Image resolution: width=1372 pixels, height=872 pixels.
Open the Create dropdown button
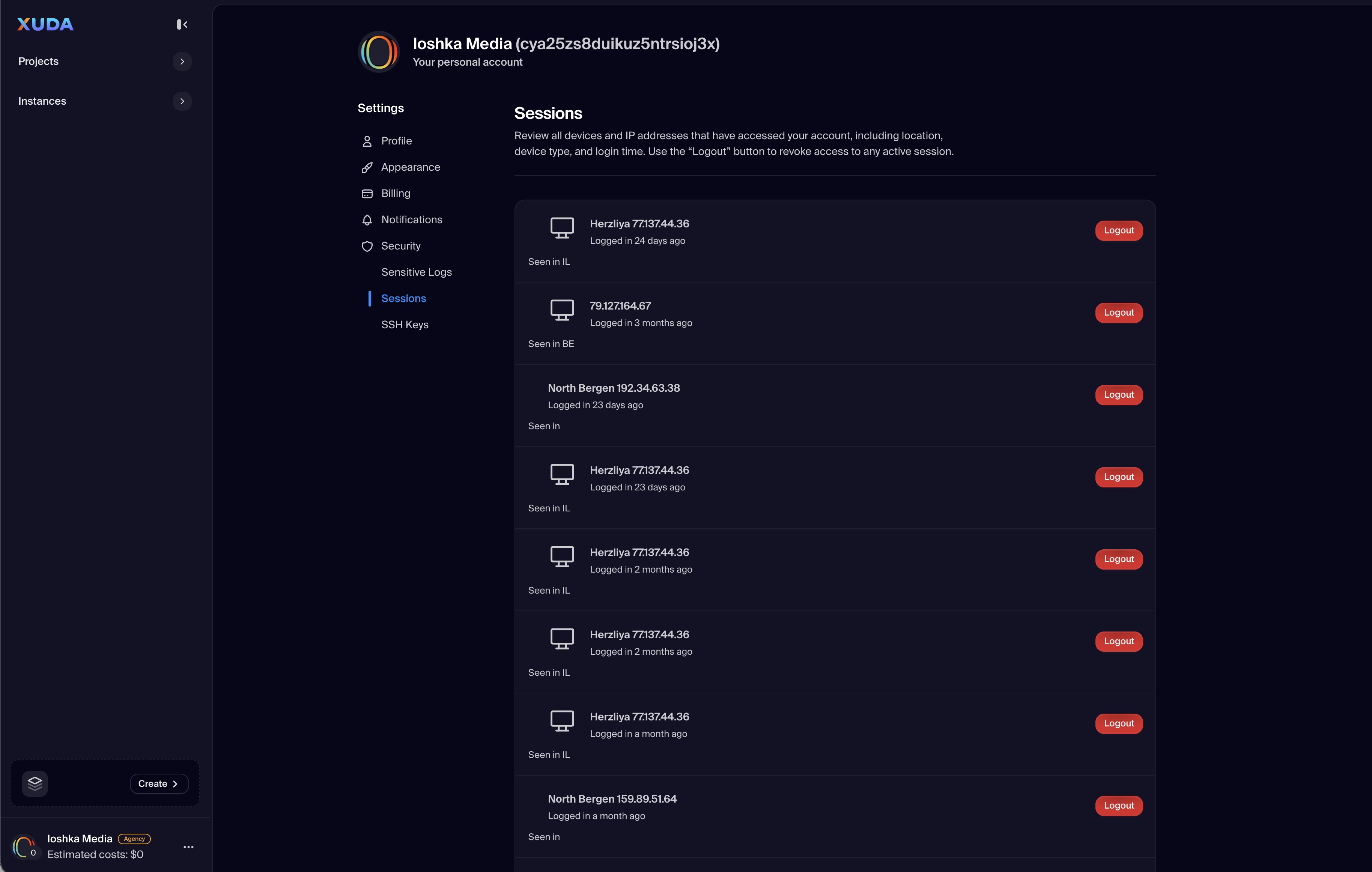158,784
